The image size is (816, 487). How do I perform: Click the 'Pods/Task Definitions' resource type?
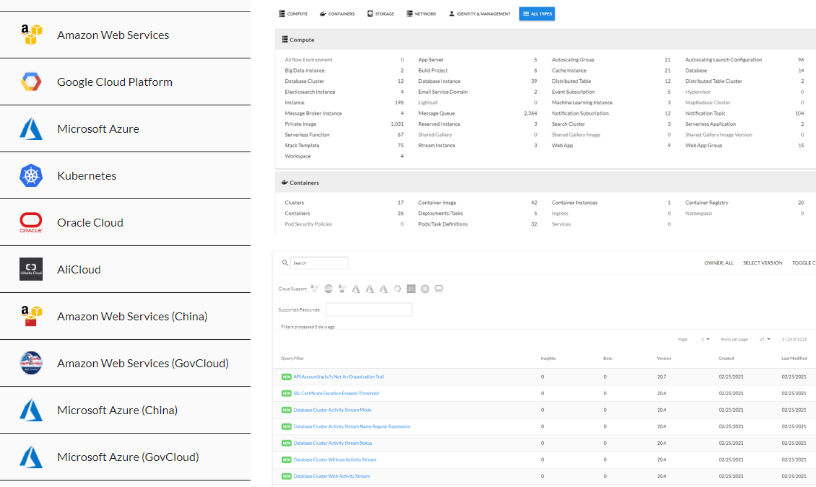point(443,224)
